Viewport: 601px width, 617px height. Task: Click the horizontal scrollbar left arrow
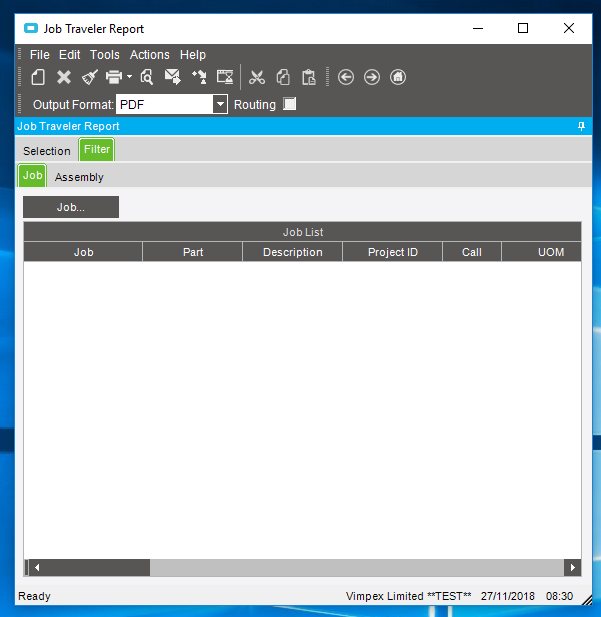click(37, 567)
